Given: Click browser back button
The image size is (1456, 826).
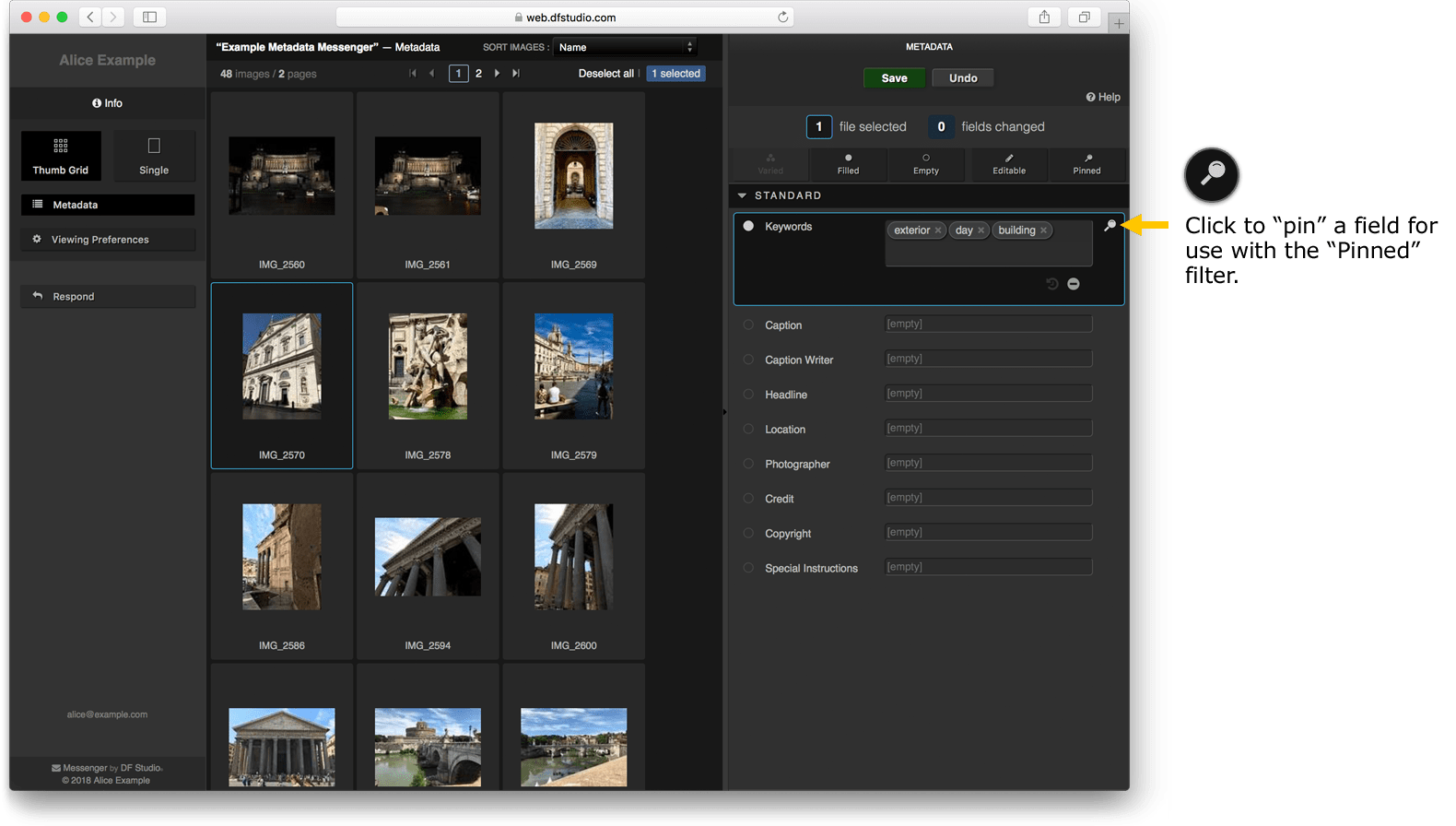Looking at the screenshot, I should point(90,17).
